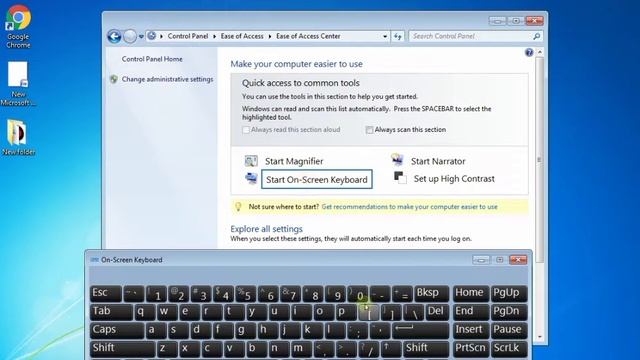Click the equals key on On-Screen Keyboard
The image size is (640, 360).
tap(402, 293)
